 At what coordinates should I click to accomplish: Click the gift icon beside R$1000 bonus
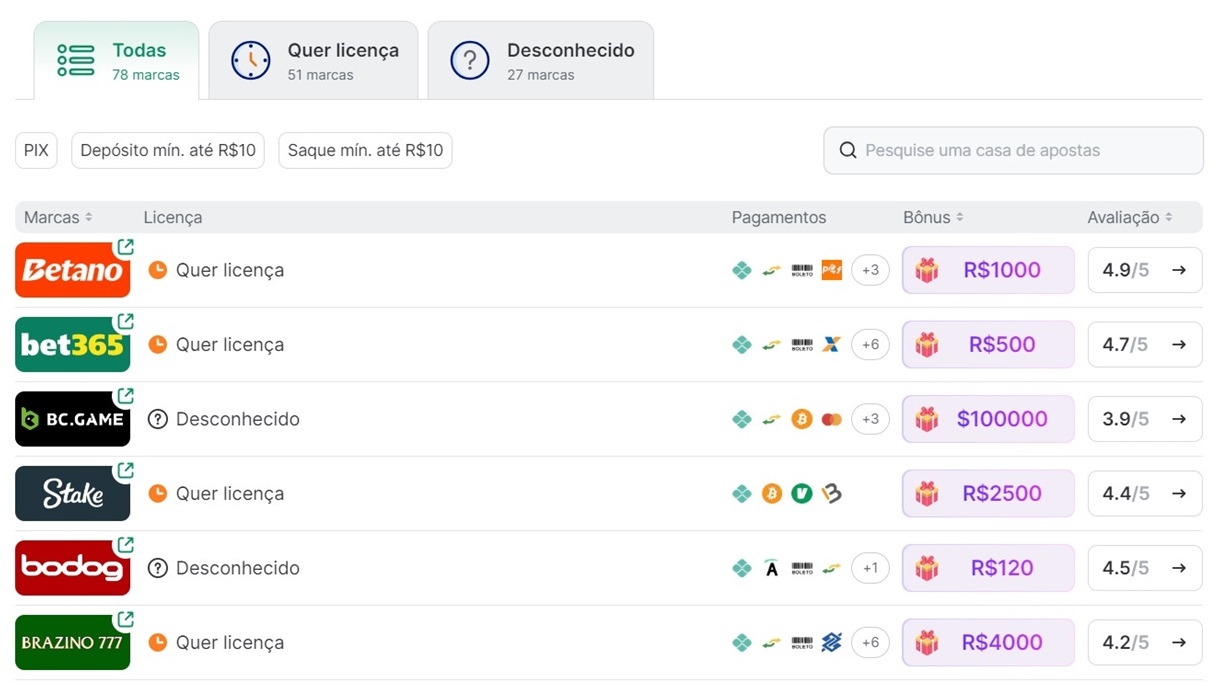(927, 270)
